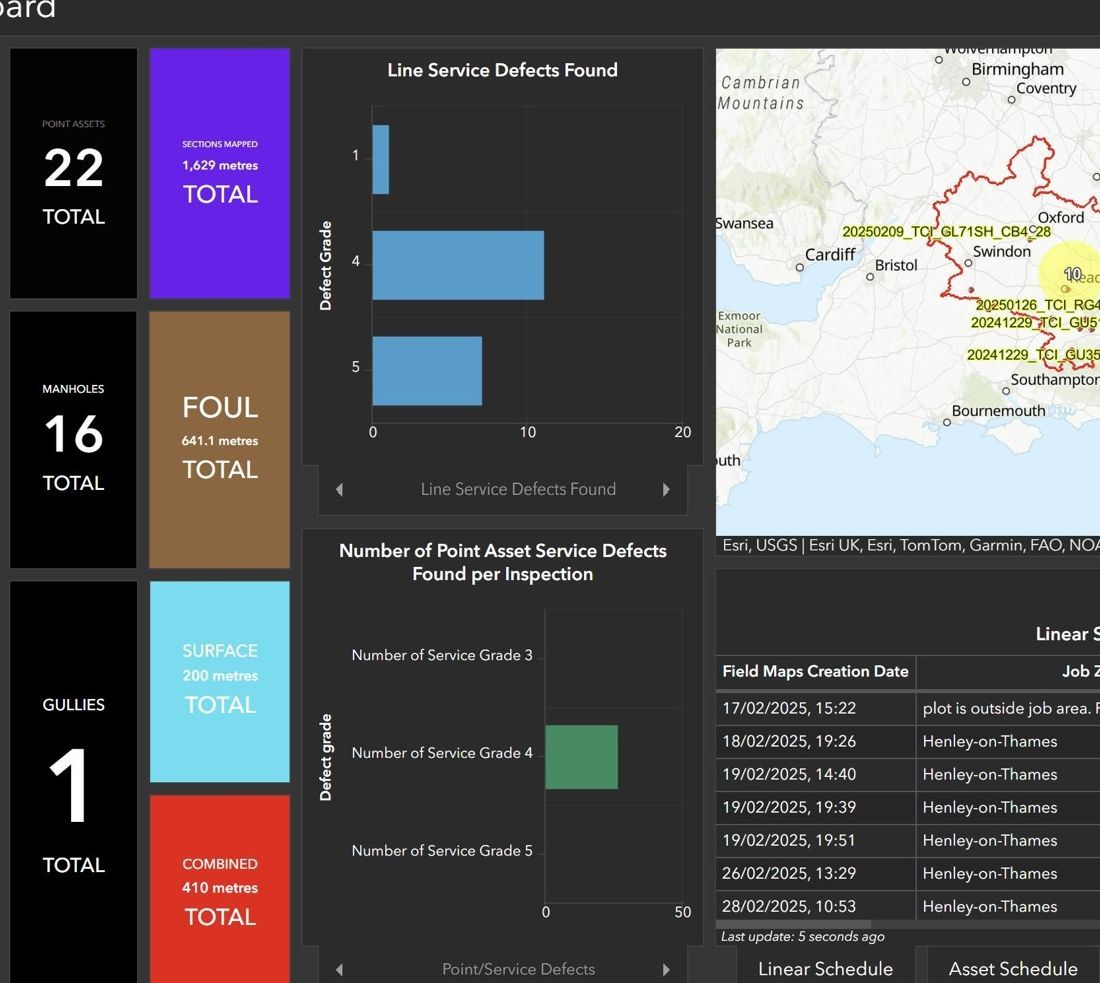This screenshot has height=983, width=1100.
Task: Click the Field Maps Creation Date column header
Action: [815, 671]
